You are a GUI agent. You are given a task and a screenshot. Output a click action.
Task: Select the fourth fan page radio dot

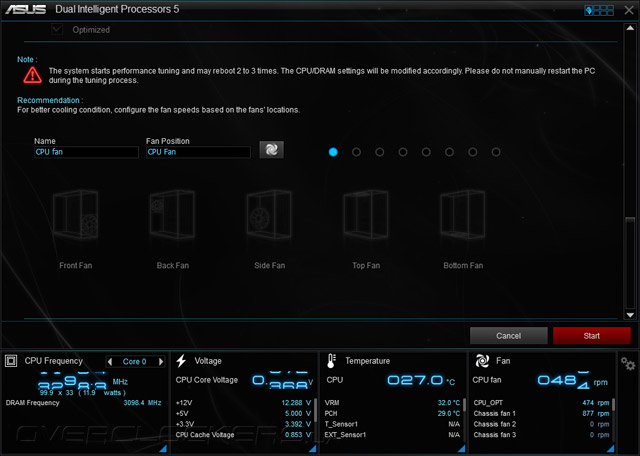click(403, 152)
